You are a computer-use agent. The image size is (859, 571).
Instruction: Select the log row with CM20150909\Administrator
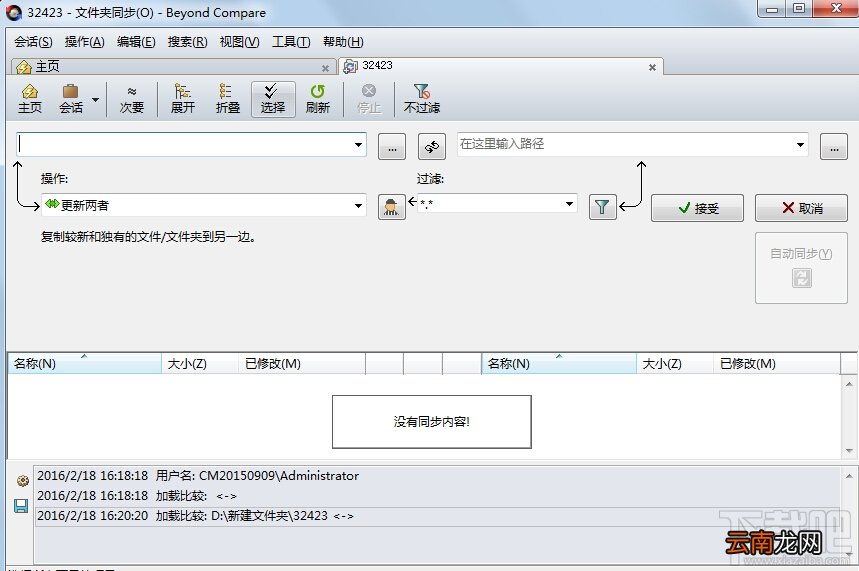coord(438,476)
